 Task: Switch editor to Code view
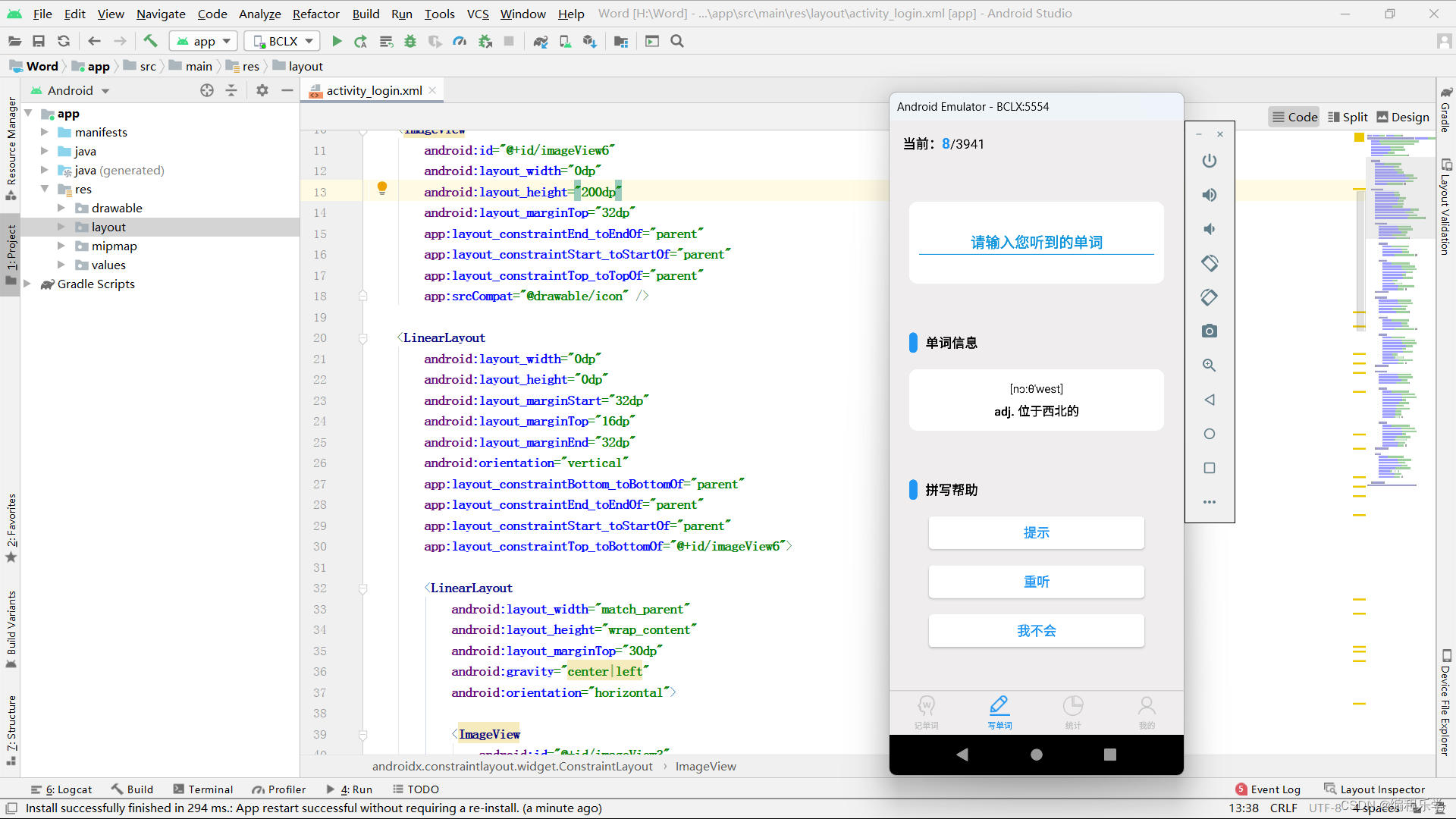[1294, 117]
